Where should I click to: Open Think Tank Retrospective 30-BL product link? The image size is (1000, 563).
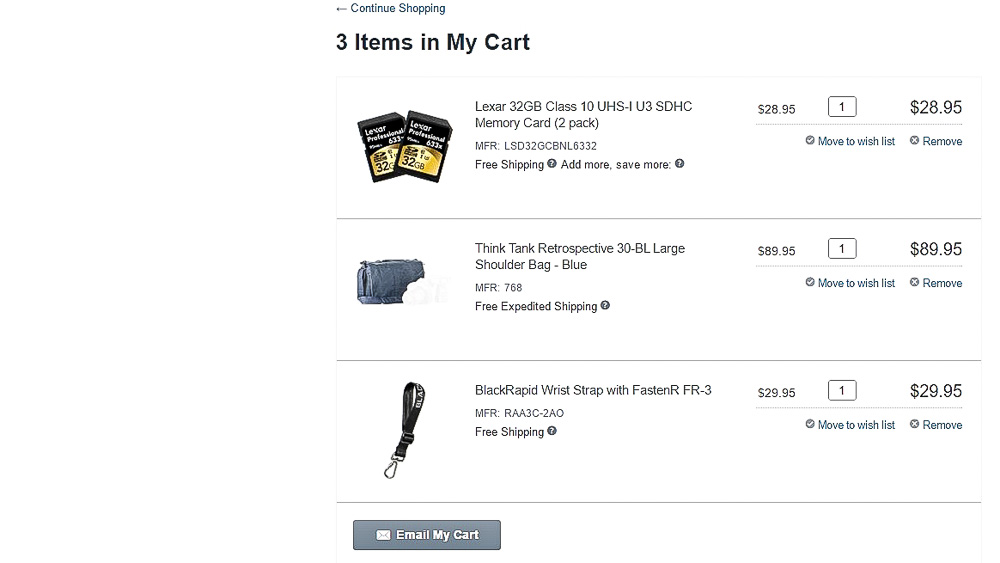coord(580,257)
